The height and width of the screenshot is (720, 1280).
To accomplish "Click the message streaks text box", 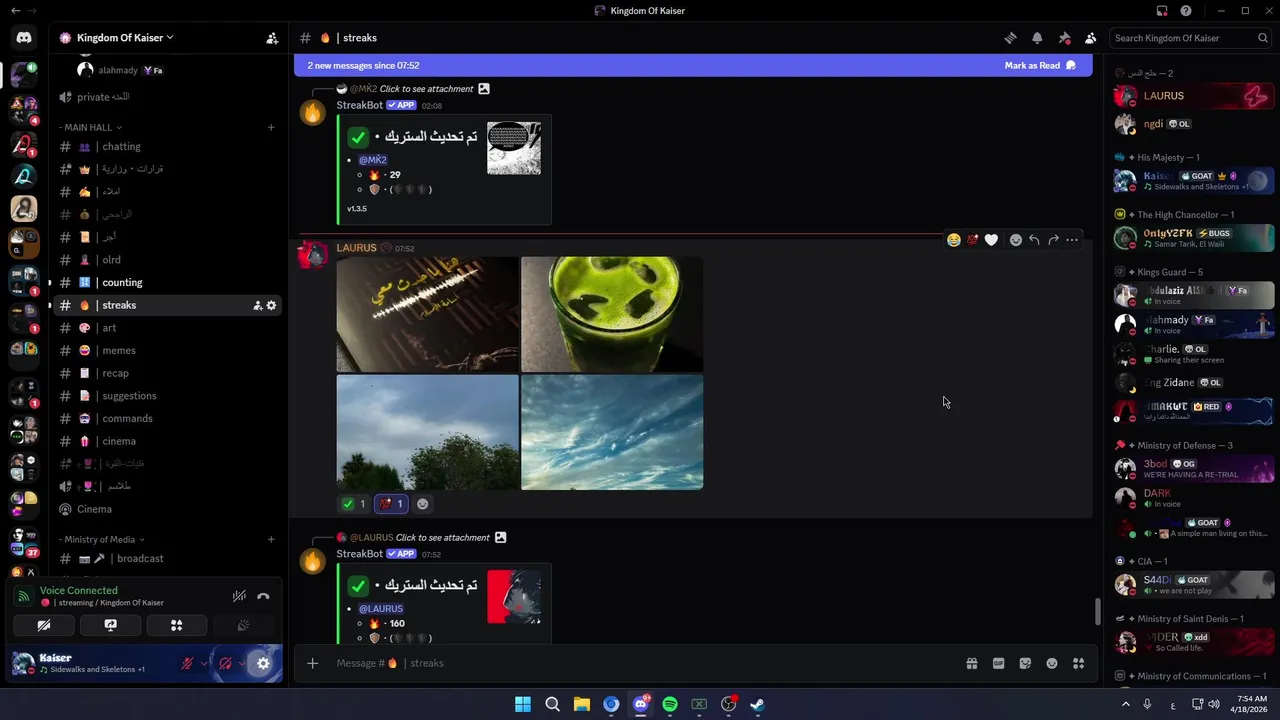I will (640, 663).
